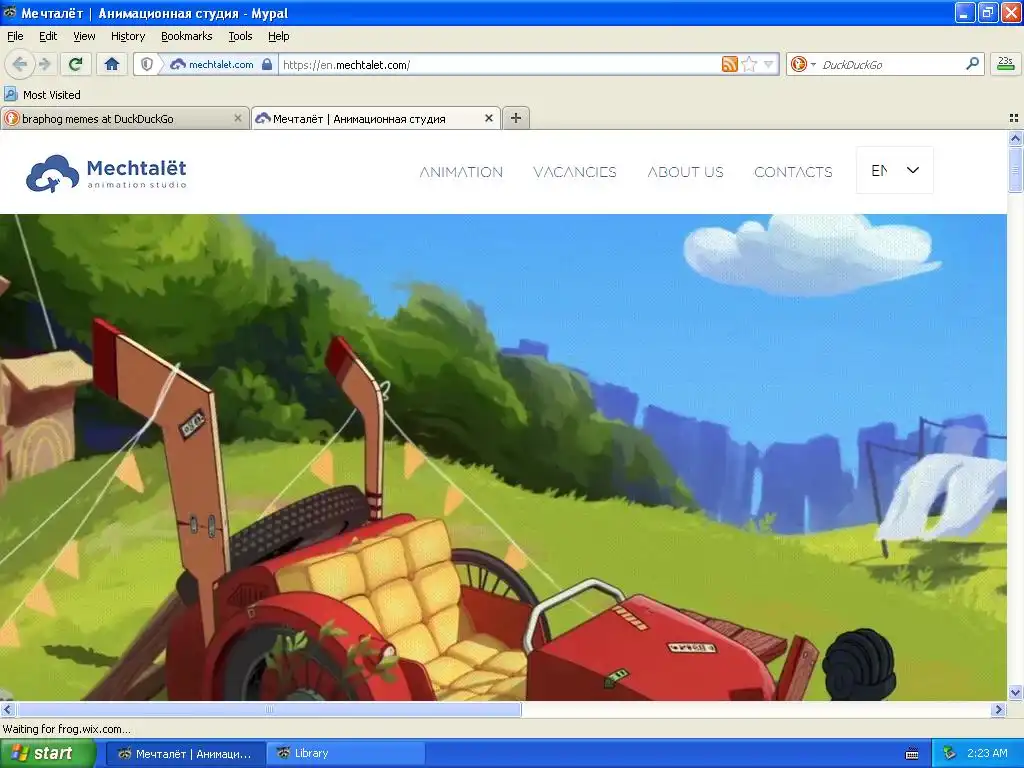Open the Help menu
1024x768 pixels.
(279, 36)
